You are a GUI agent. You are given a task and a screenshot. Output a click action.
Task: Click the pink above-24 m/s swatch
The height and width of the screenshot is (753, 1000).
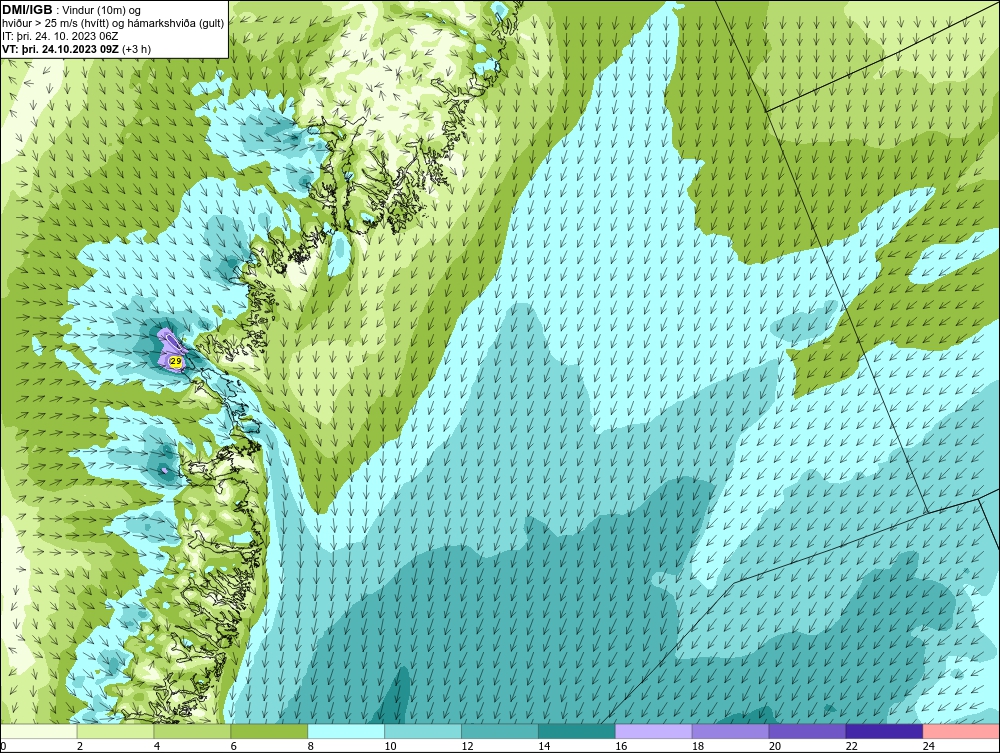pos(960,731)
